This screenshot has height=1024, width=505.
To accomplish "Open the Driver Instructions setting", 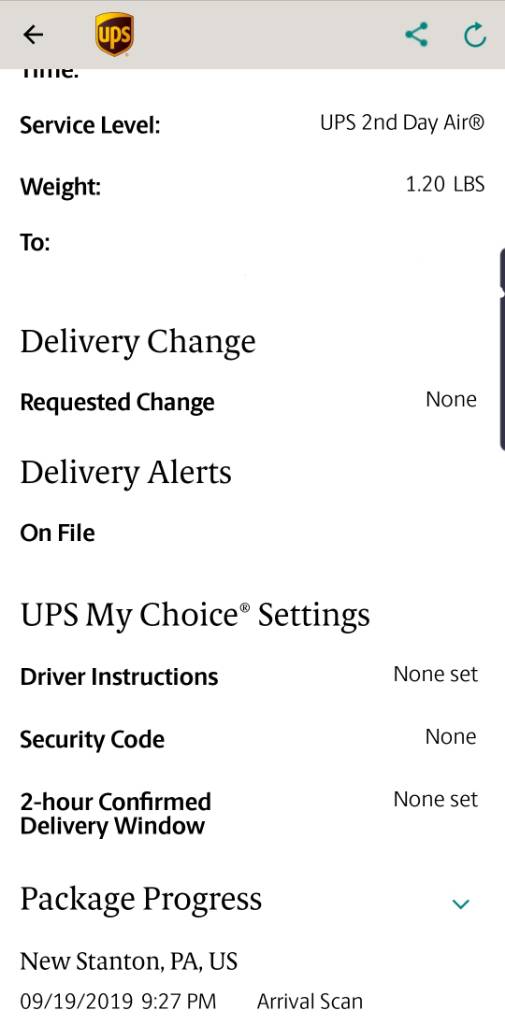I will [252, 676].
